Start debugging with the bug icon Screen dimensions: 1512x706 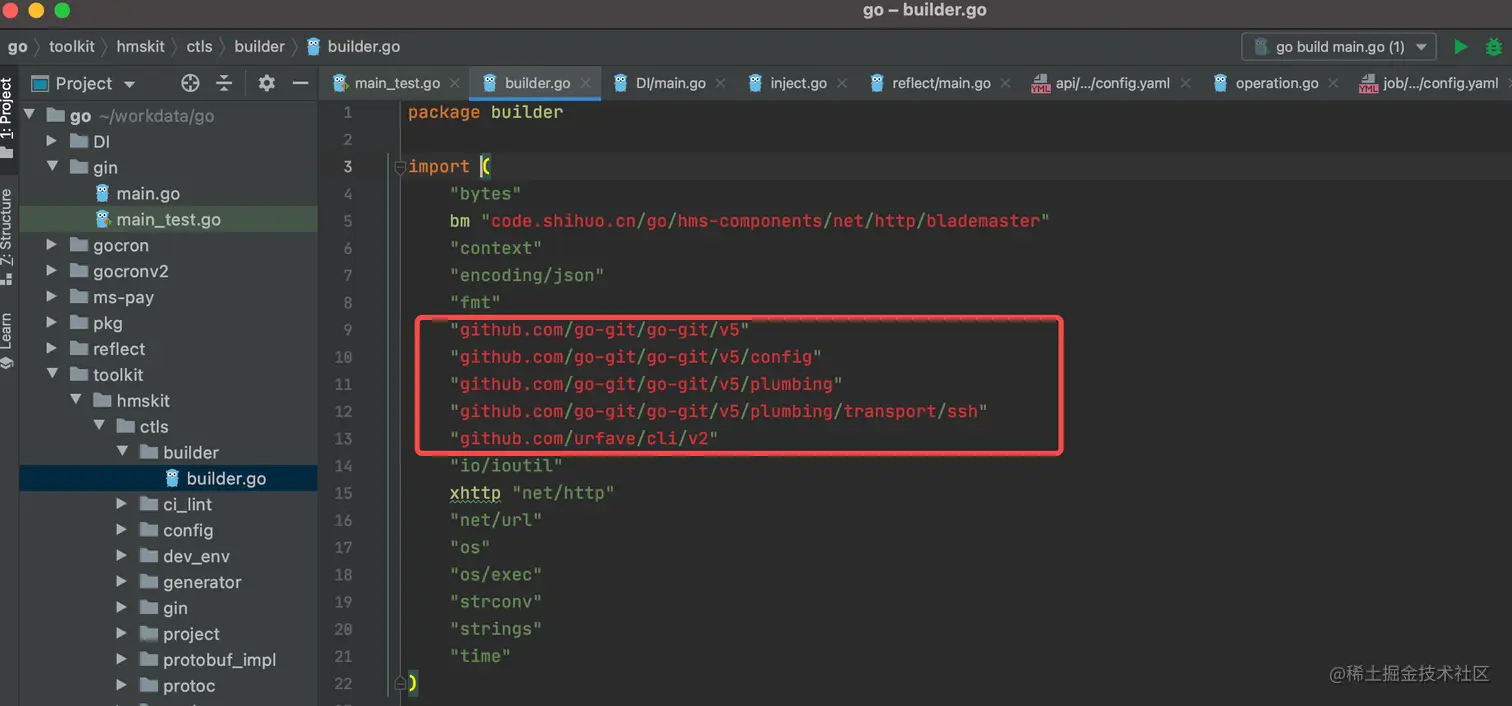tap(1494, 47)
